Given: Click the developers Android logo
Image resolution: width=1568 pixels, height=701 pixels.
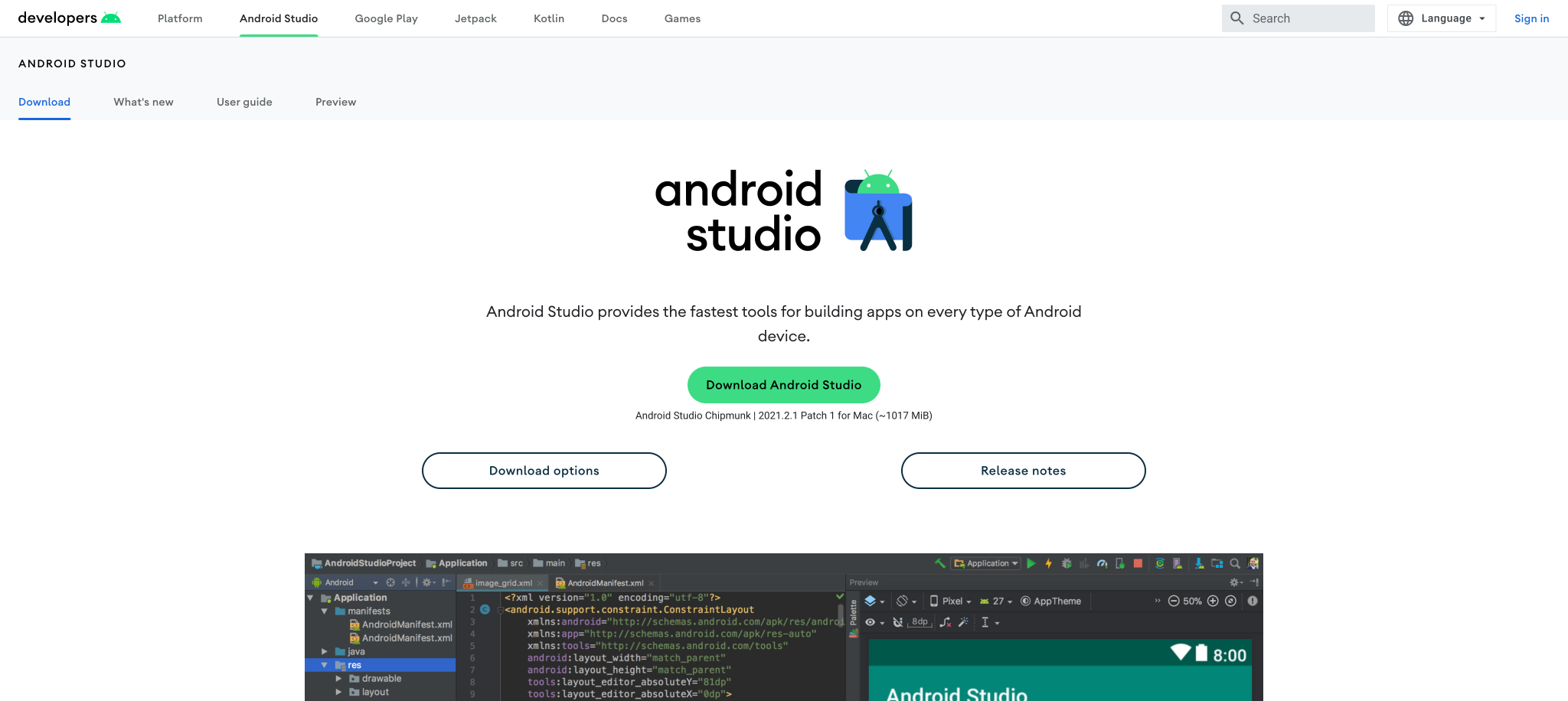Looking at the screenshot, I should [x=69, y=18].
